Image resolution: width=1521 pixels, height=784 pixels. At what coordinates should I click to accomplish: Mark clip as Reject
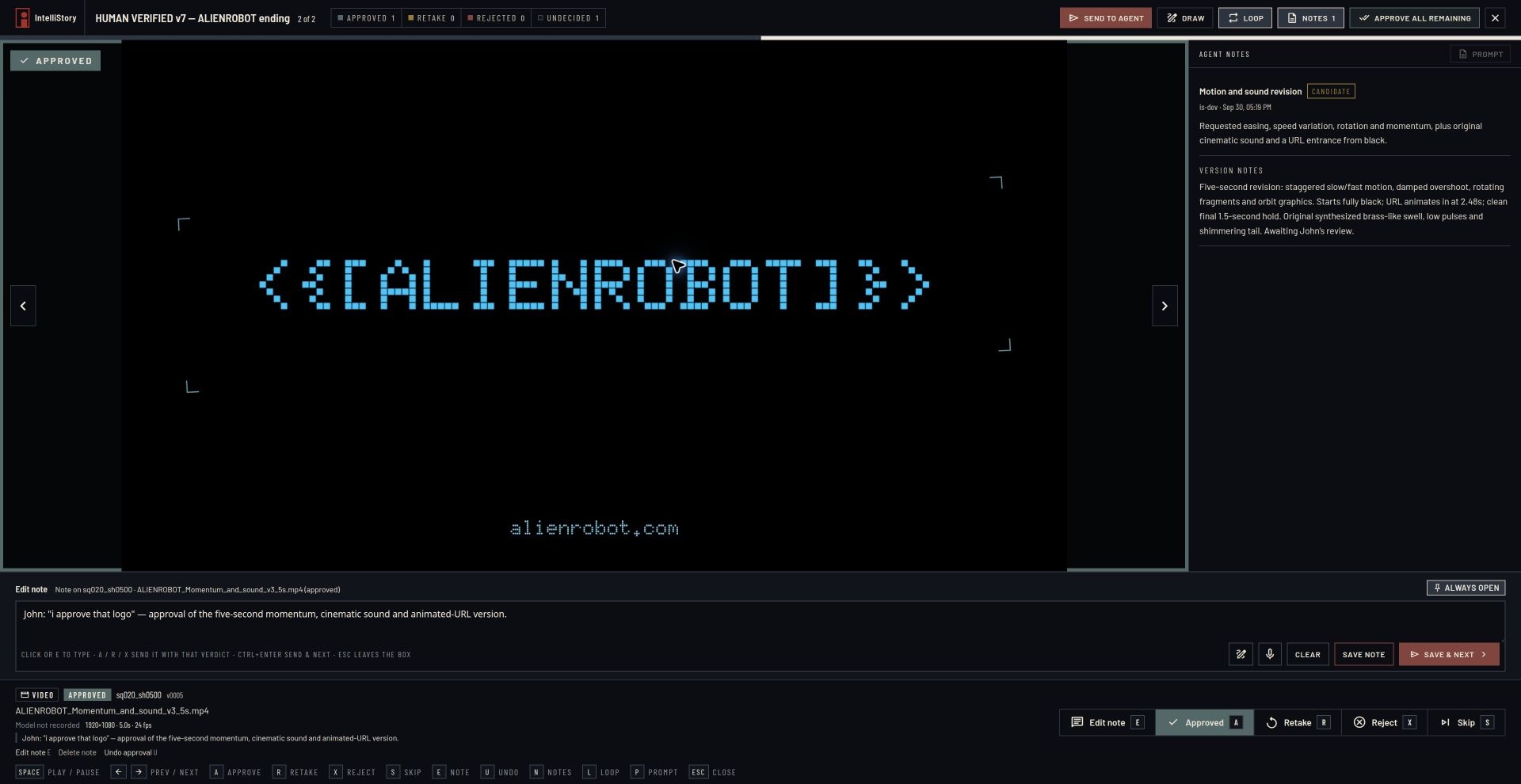pyautogui.click(x=1384, y=722)
